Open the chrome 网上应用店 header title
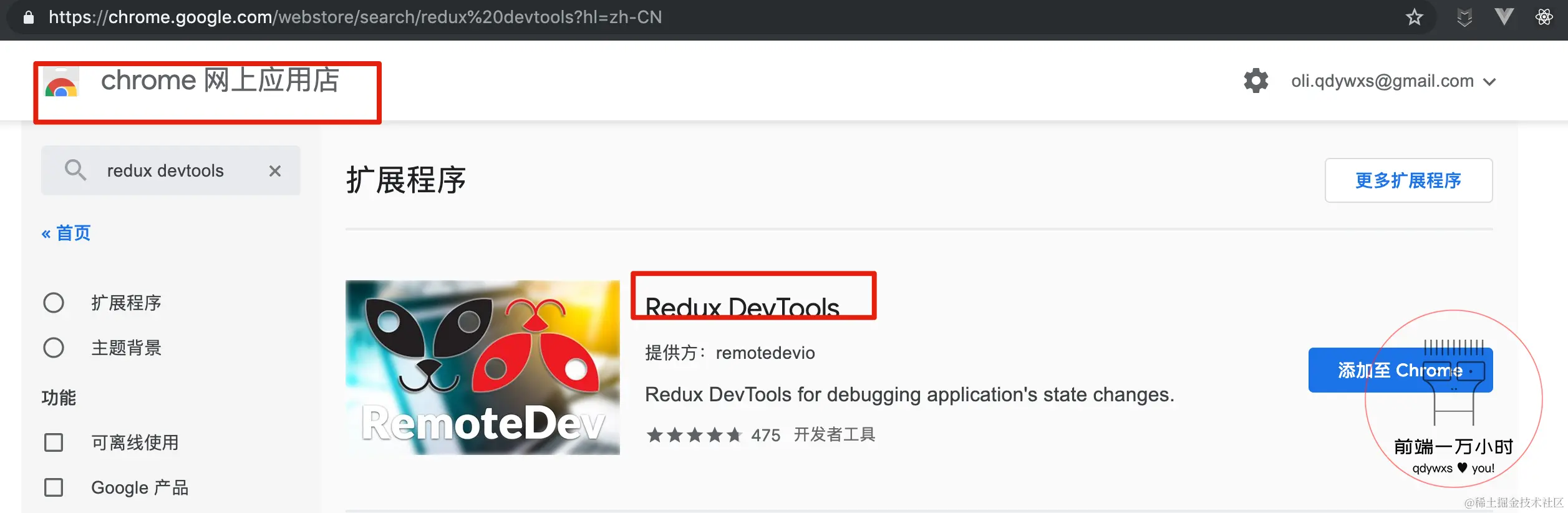 click(x=220, y=81)
